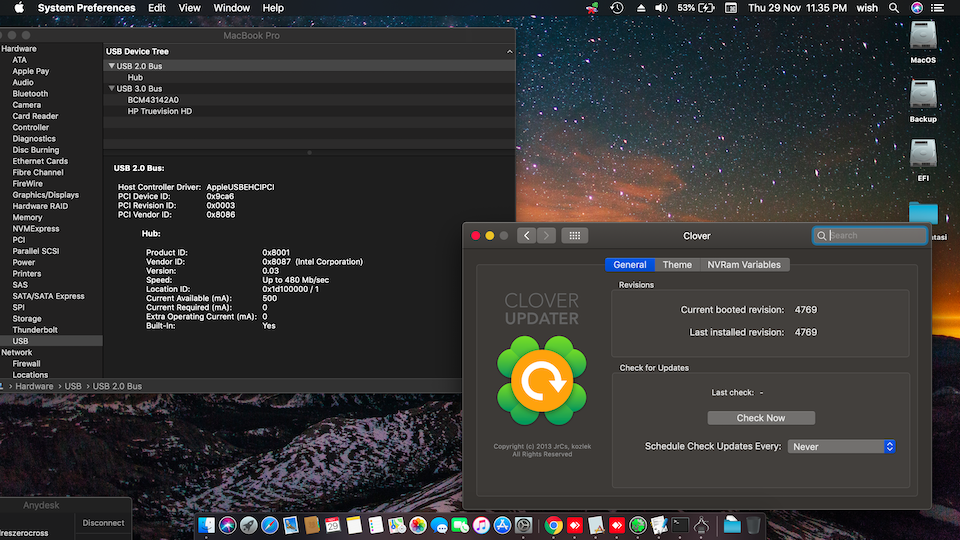Click the date and time in menu bar
The width and height of the screenshot is (960, 540).
pyautogui.click(x=797, y=8)
